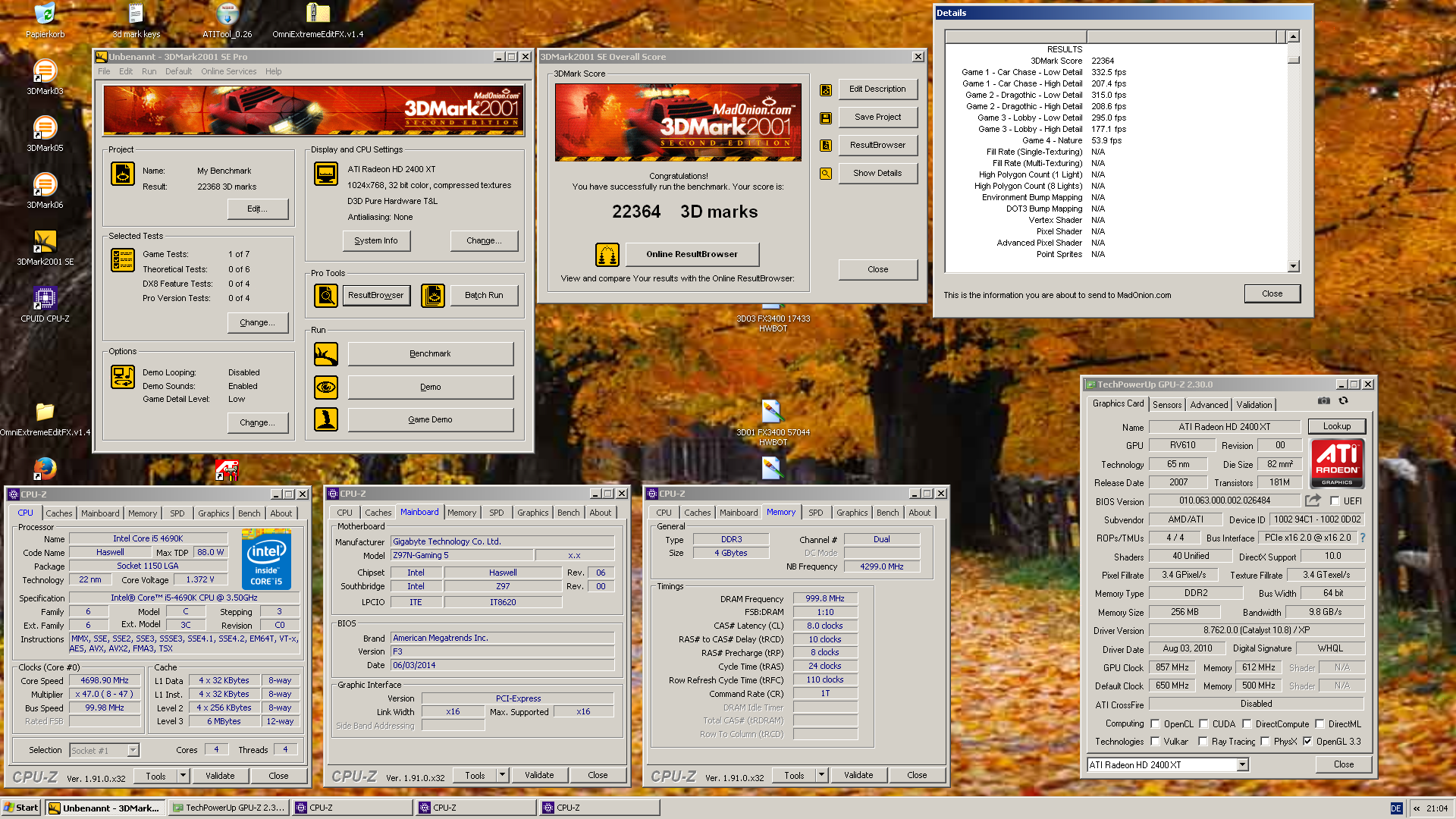Toggle the PhysX checkbox
The width and height of the screenshot is (1456, 819).
click(1265, 742)
